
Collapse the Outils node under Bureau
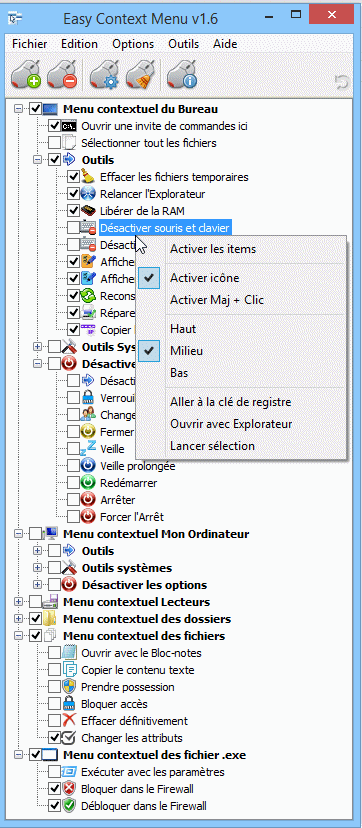(x=37, y=159)
